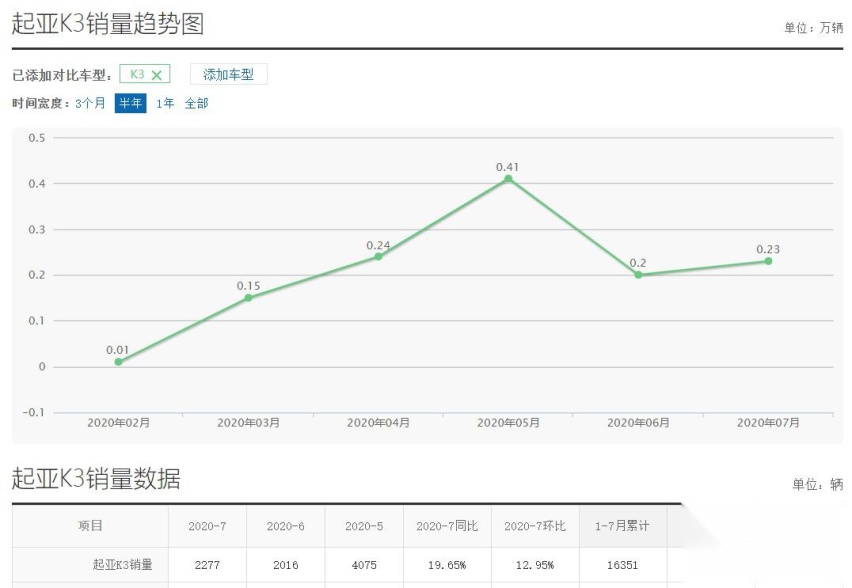Click the 0.23 data point for 2020年07月

click(x=768, y=261)
